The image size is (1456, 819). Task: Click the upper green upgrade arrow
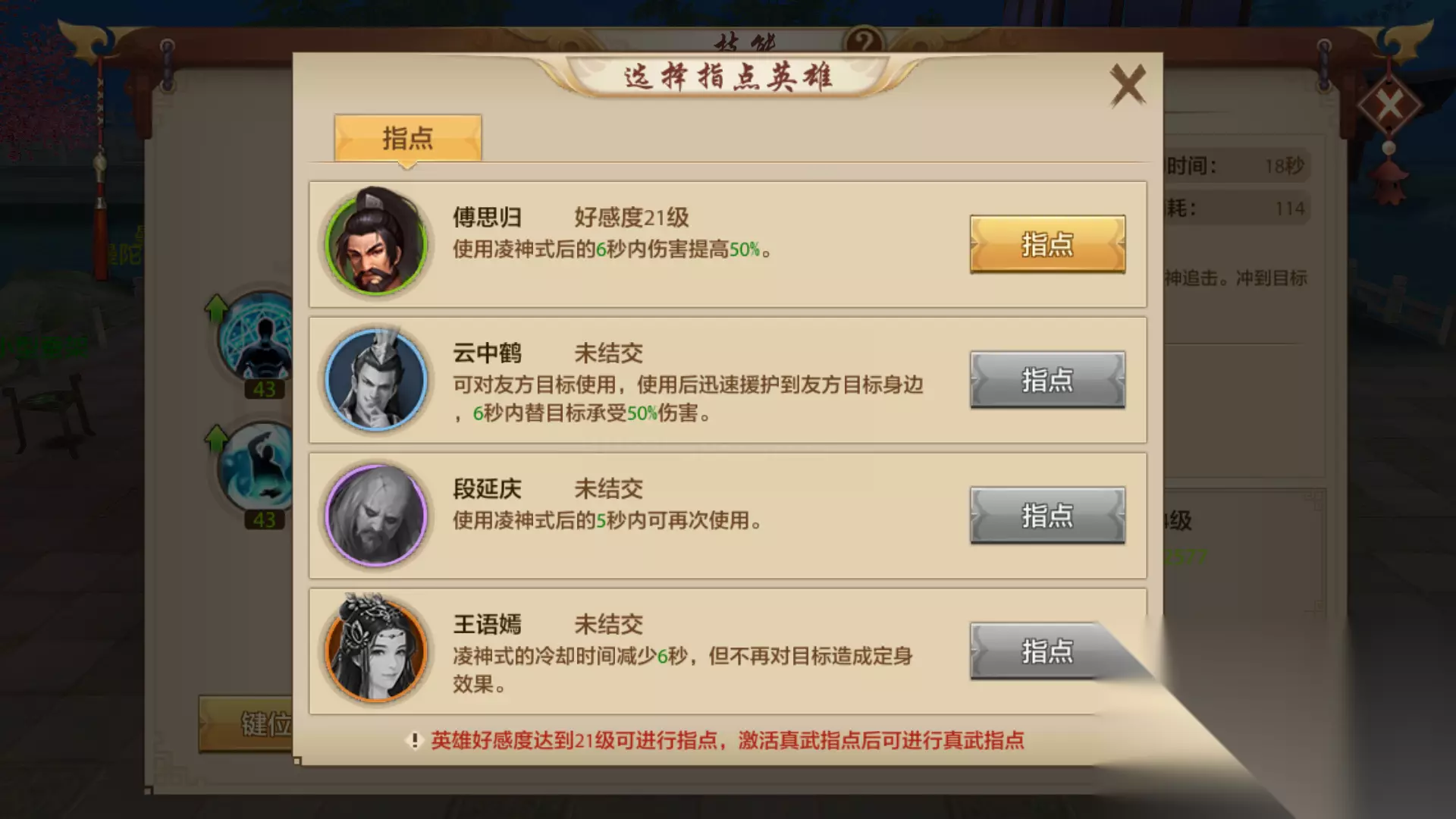tap(216, 309)
